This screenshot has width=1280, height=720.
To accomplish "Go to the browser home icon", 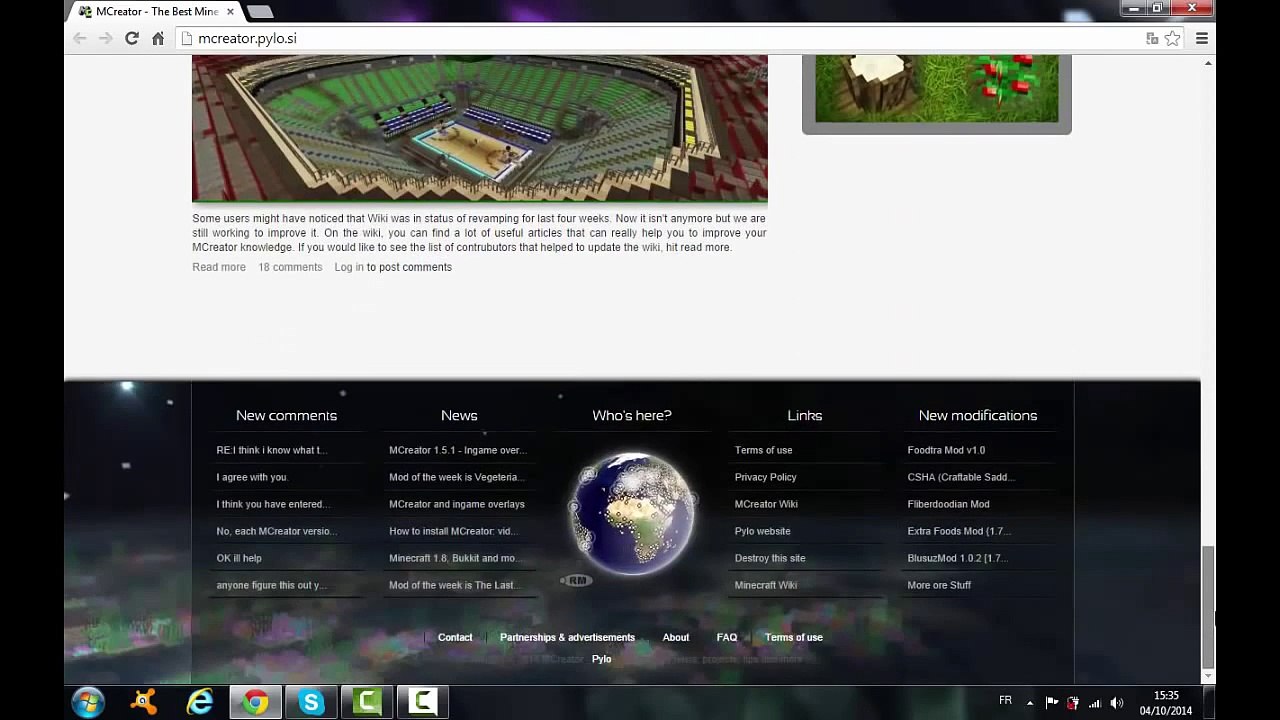I will click(157, 38).
